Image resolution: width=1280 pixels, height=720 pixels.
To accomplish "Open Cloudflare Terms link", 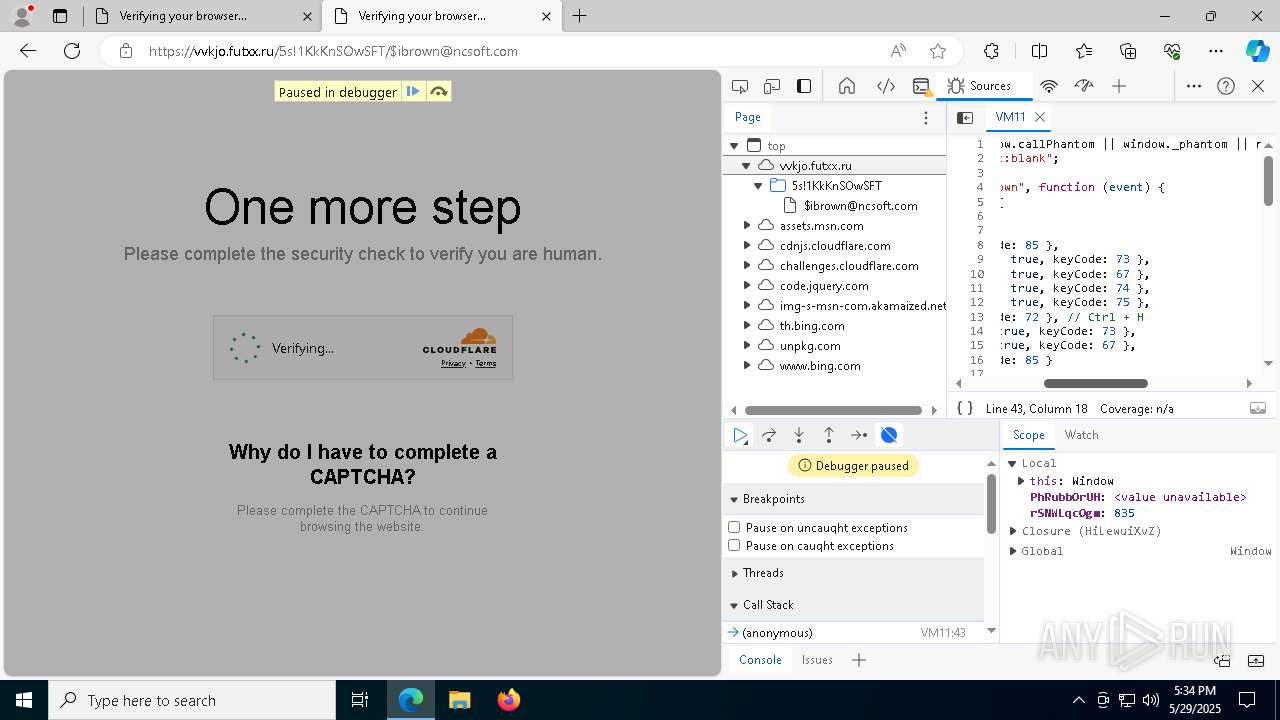I will [x=485, y=363].
